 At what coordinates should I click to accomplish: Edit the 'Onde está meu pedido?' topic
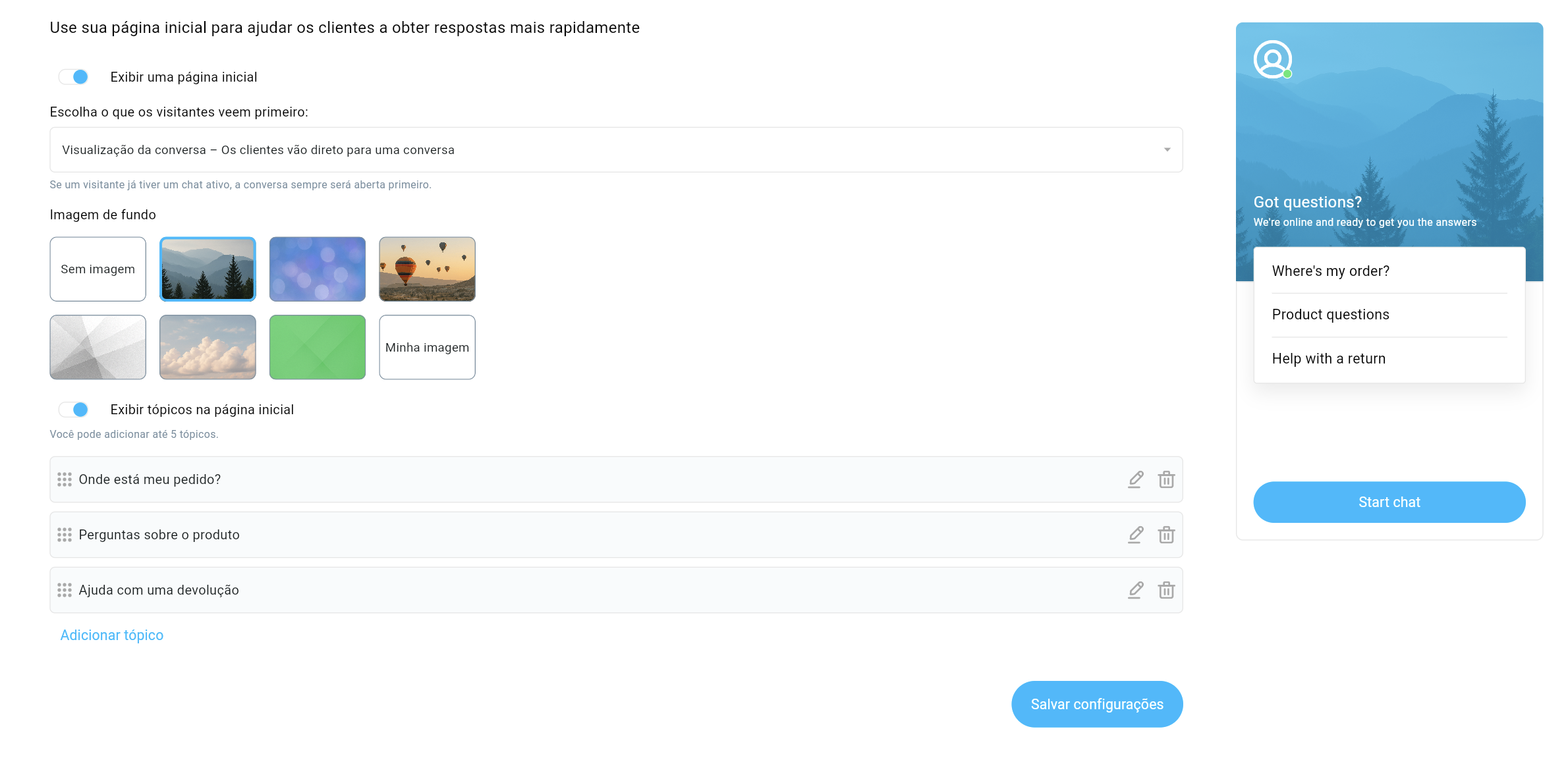click(x=1135, y=479)
